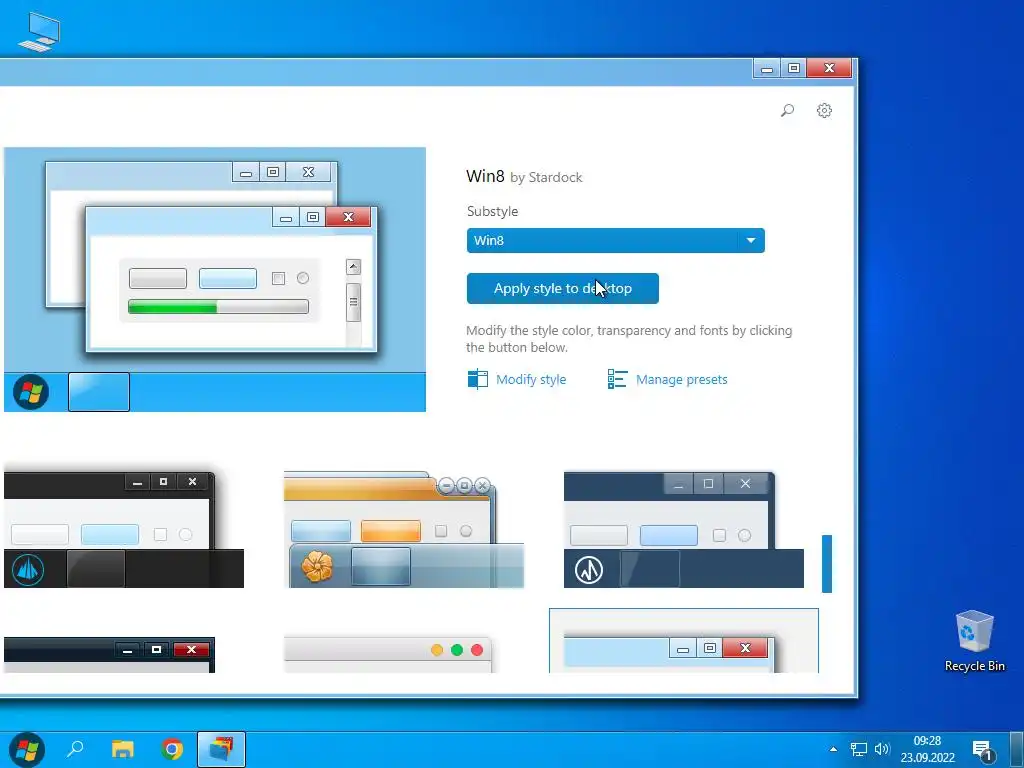Select the dark style with red close button
Image resolution: width=1024 pixels, height=768 pixels.
pyautogui.click(x=109, y=654)
